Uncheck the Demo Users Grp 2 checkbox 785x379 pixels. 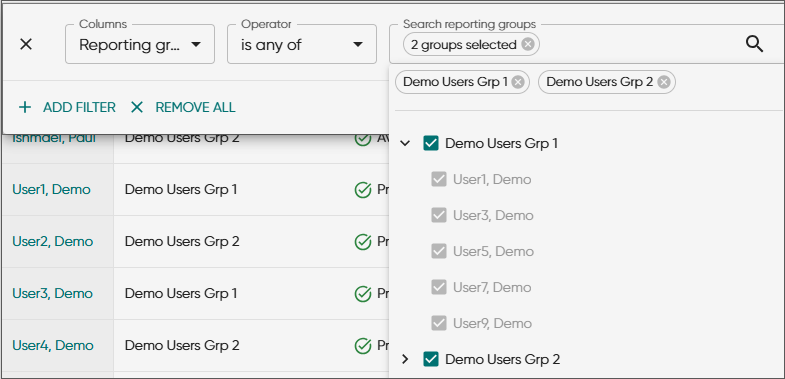431,359
